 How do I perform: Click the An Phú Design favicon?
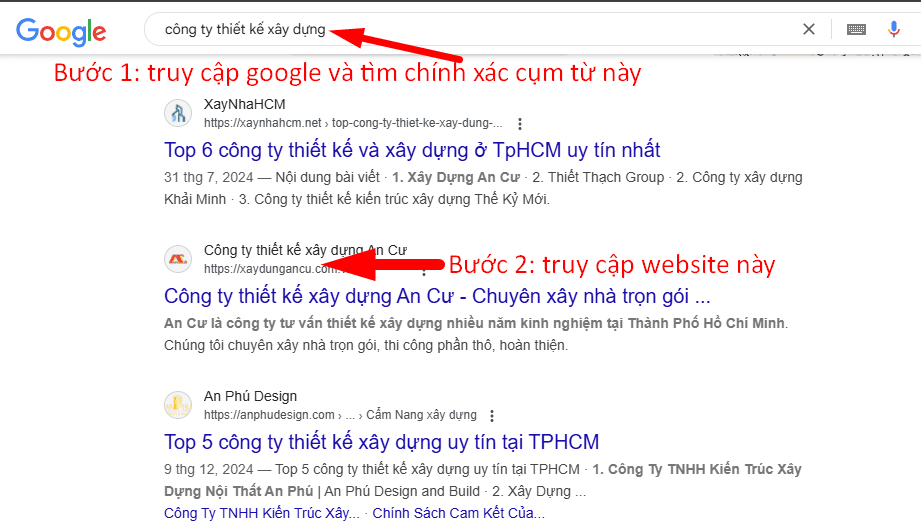pyautogui.click(x=178, y=405)
